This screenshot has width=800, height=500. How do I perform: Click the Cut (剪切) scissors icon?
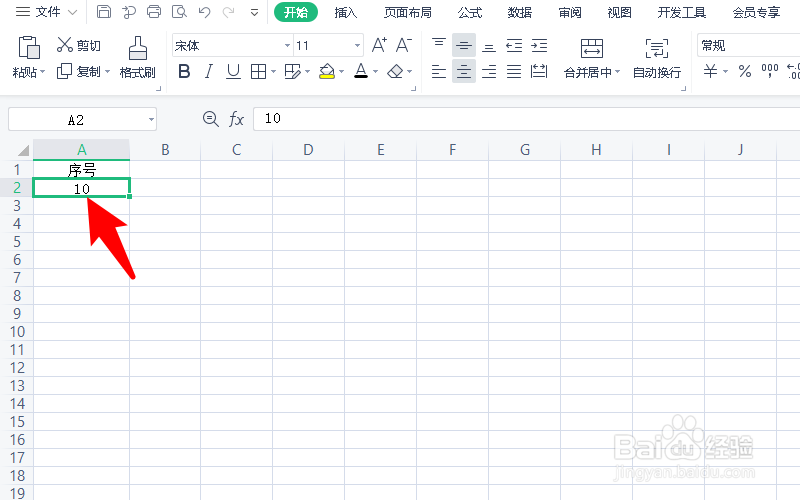64,45
